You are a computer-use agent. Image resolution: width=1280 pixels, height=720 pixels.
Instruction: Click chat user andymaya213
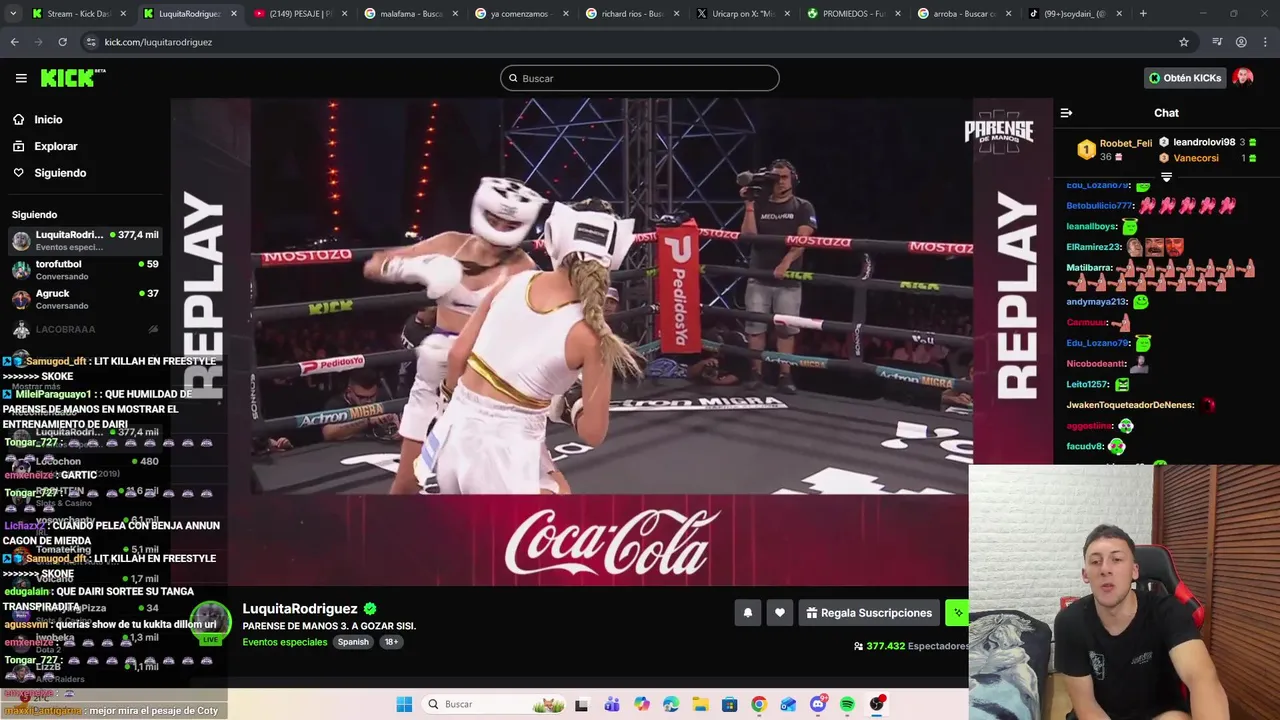1097,302
